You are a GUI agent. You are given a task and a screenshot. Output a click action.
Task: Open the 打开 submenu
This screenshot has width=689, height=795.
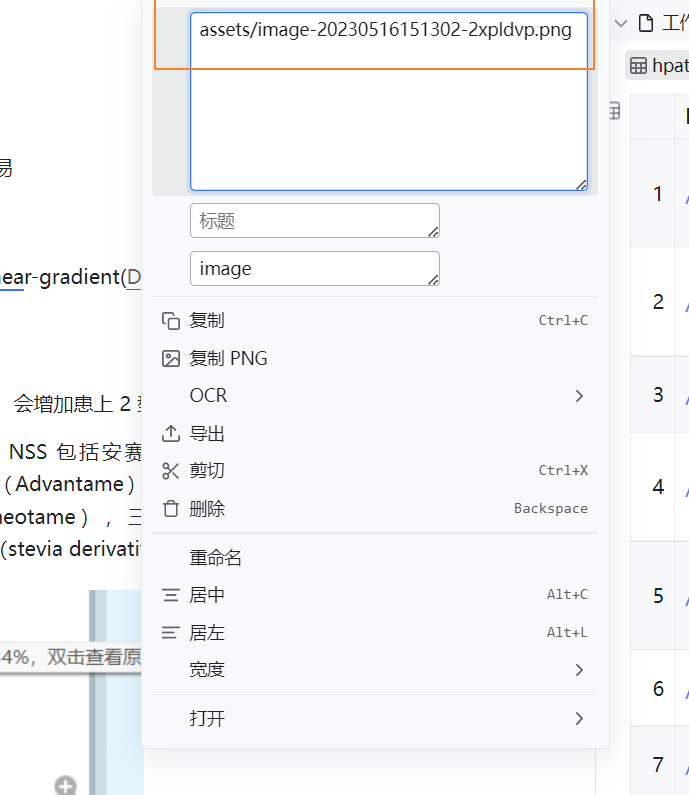[375, 718]
